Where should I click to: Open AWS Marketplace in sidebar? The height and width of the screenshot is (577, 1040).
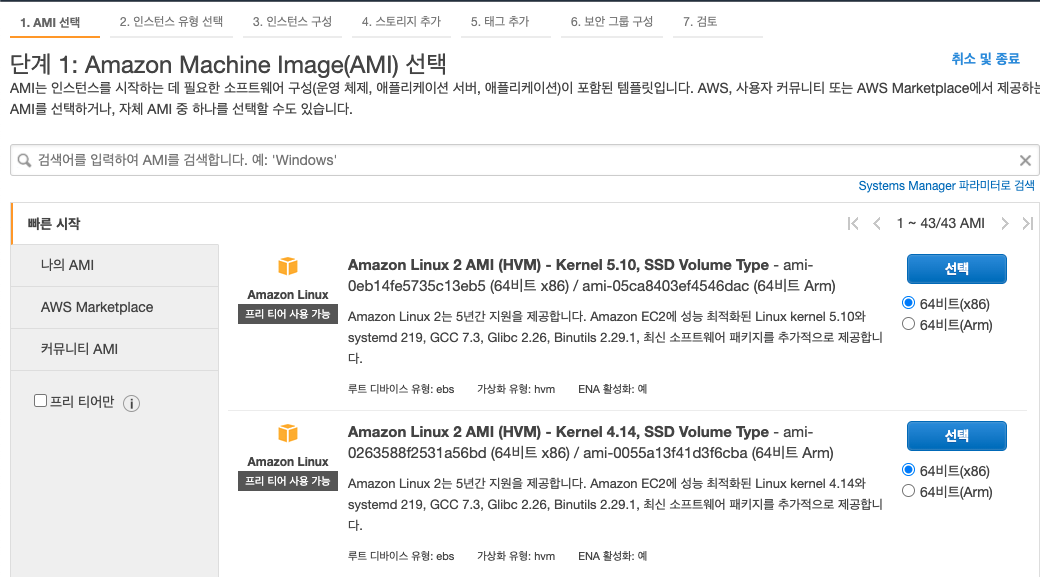click(x=115, y=308)
